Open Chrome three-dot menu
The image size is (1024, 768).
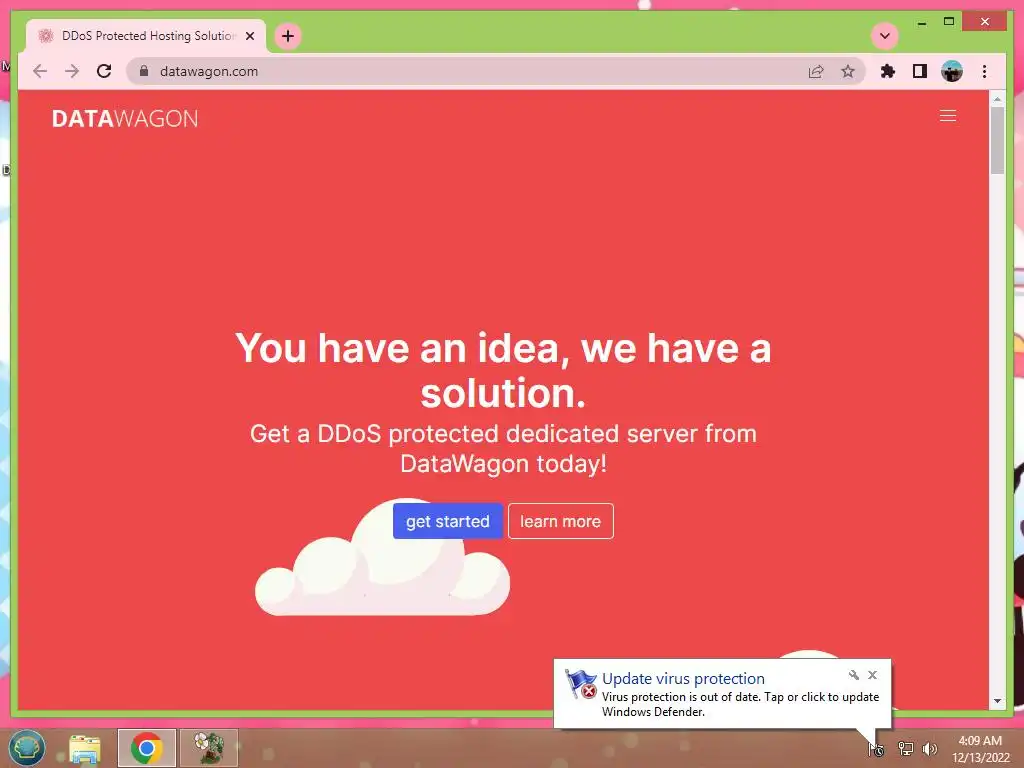(984, 71)
